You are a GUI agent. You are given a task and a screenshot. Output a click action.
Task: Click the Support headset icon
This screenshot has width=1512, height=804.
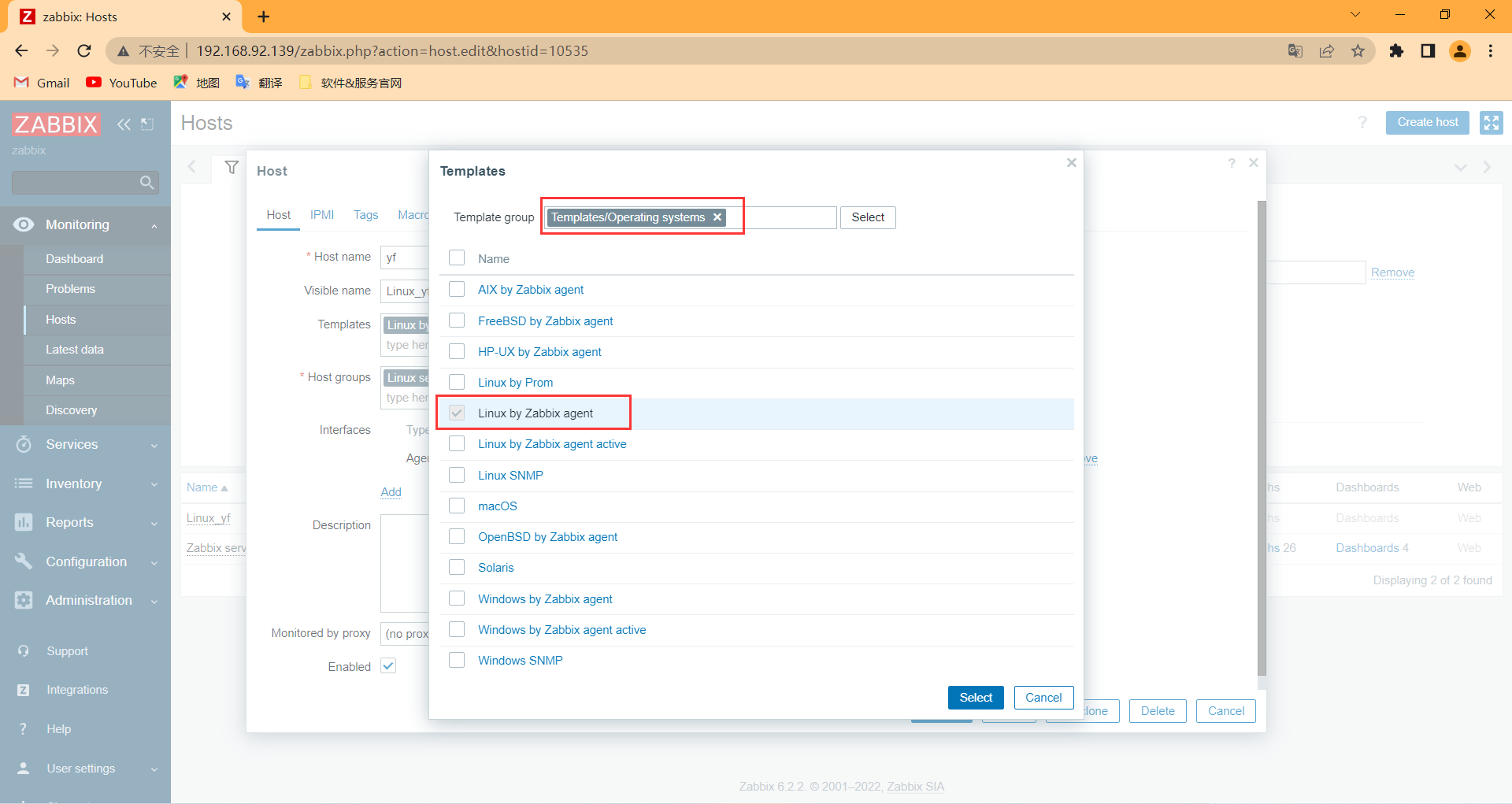point(24,651)
